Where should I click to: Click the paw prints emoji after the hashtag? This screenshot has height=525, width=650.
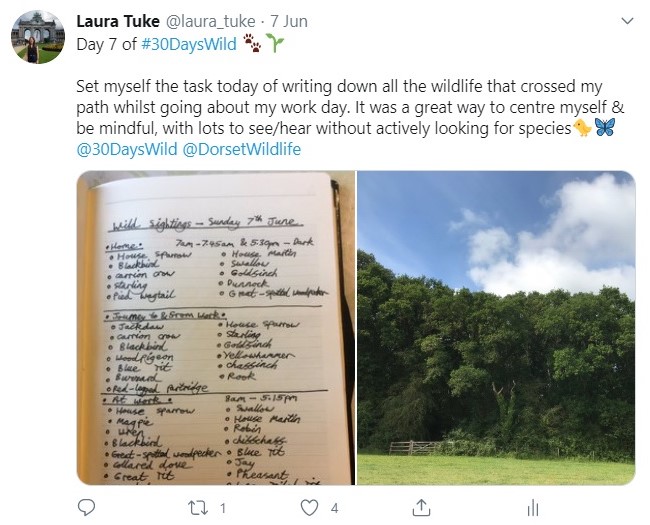[x=252, y=43]
